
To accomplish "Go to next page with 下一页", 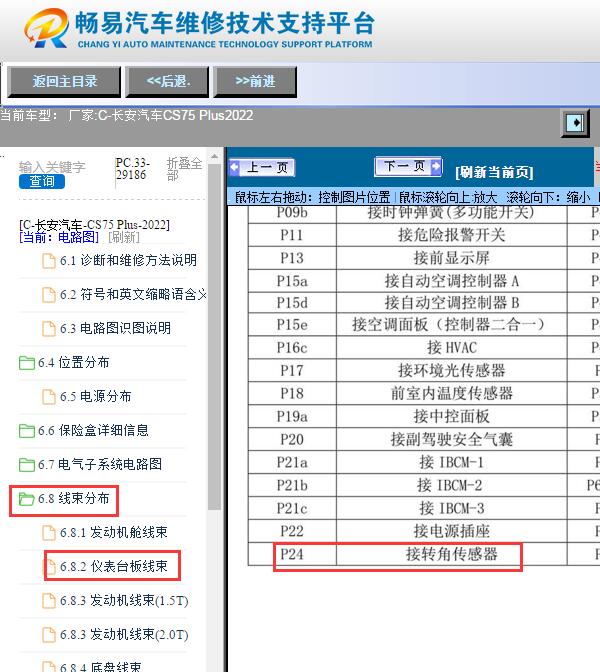I will point(408,166).
